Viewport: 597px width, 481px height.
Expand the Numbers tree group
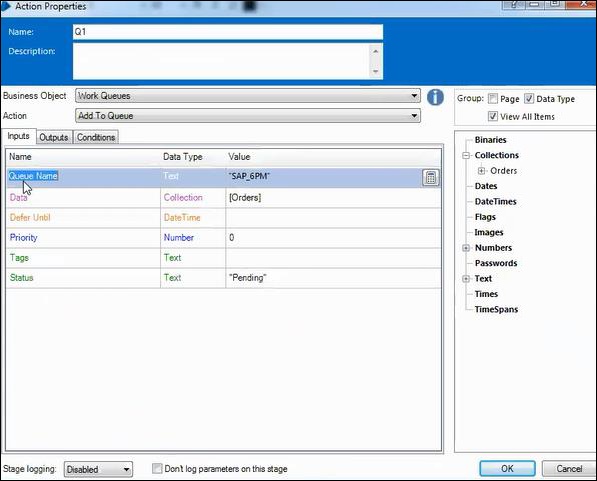tap(466, 248)
